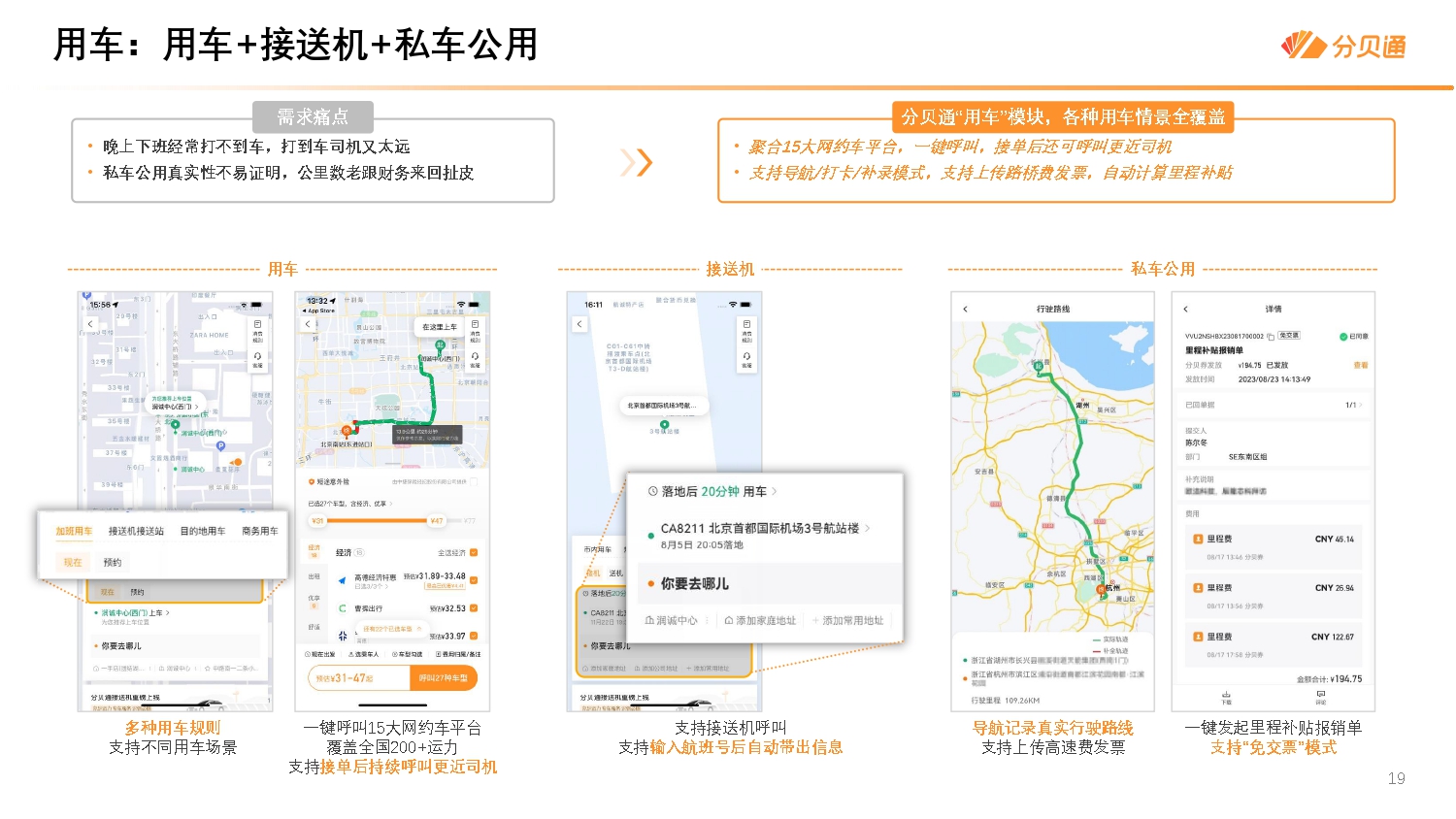This screenshot has width=1456, height=819.
Task: Click the 下载 download icon on the expense detail screen
Action: (x=1226, y=694)
